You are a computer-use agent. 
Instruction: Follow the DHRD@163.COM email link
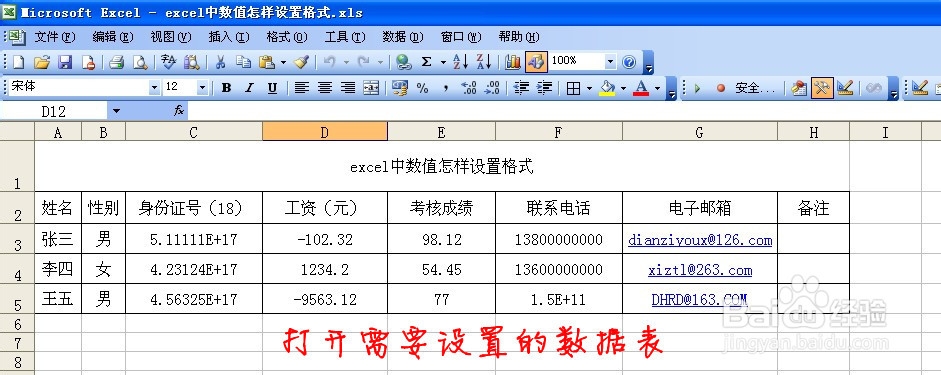click(700, 299)
